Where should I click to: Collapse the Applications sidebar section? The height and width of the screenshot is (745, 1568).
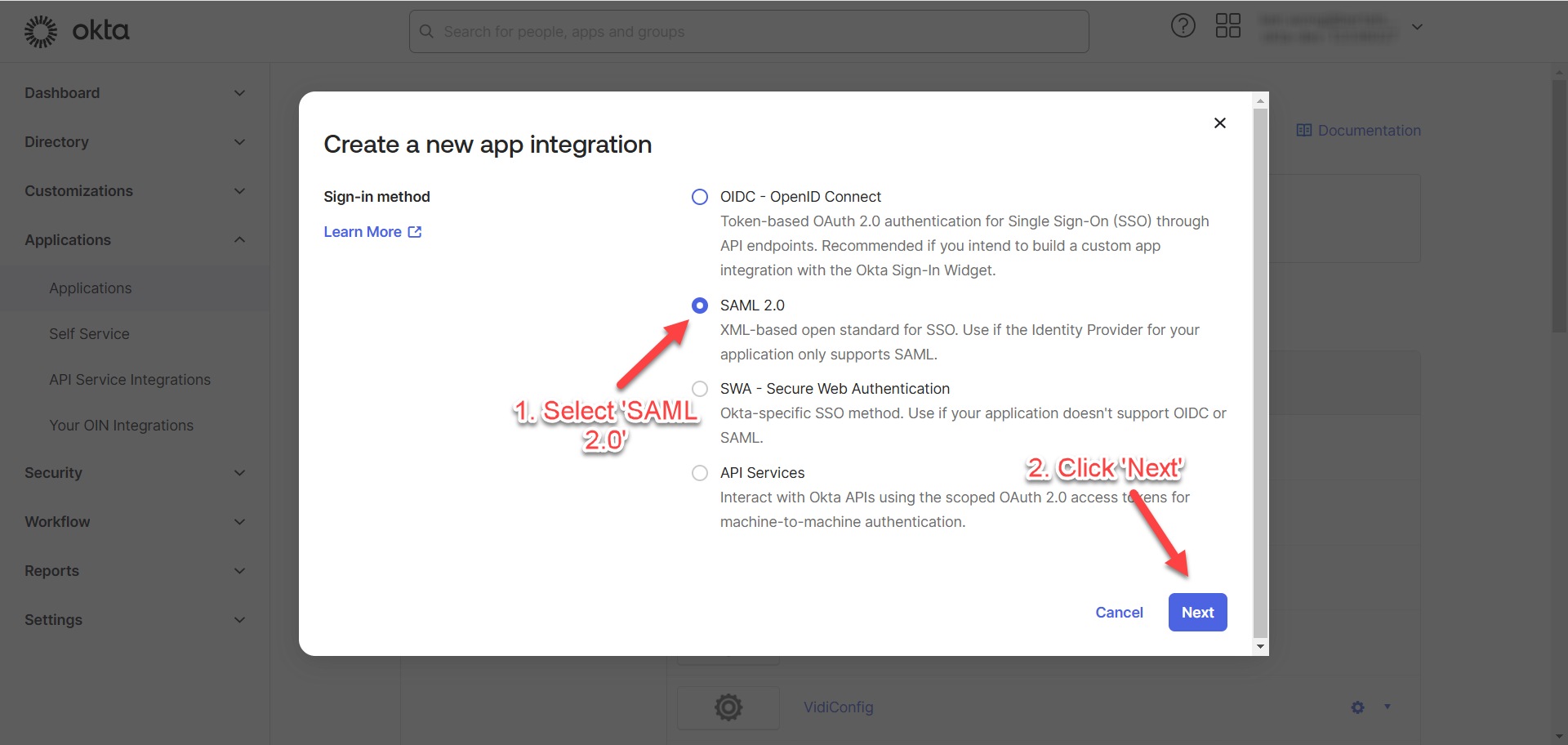coord(239,240)
